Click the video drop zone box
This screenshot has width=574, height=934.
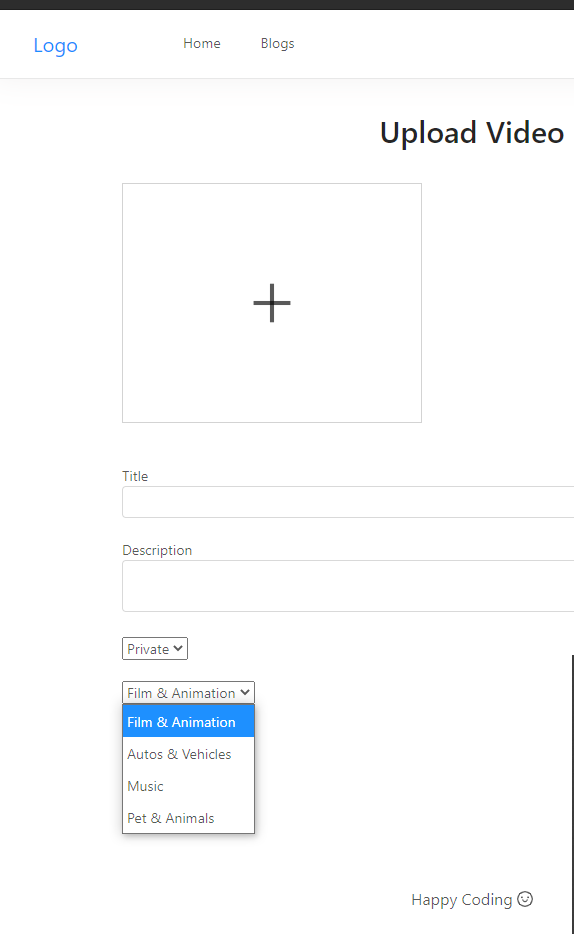tap(272, 303)
